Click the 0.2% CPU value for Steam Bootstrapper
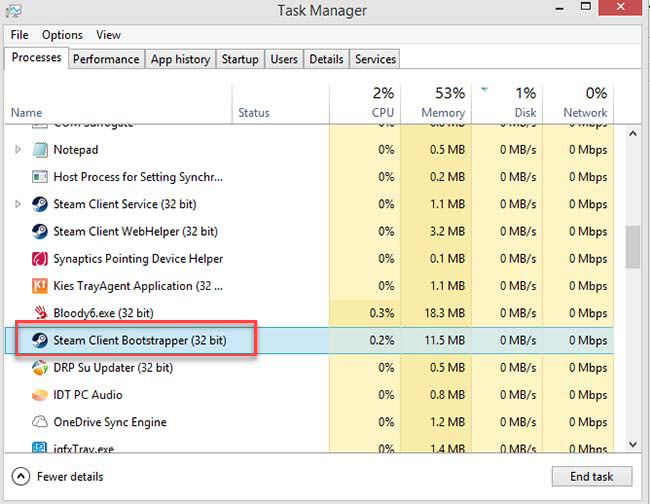This screenshot has height=504, width=650. coord(381,340)
